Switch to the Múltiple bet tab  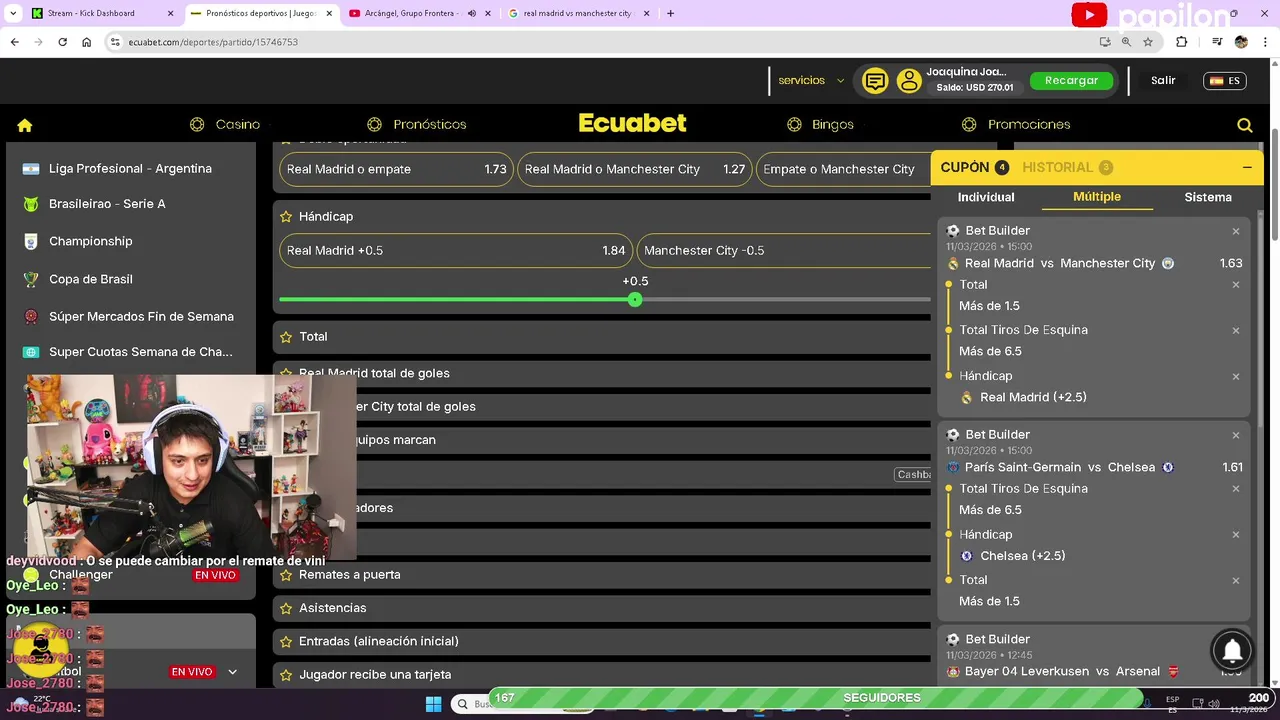(x=1097, y=197)
